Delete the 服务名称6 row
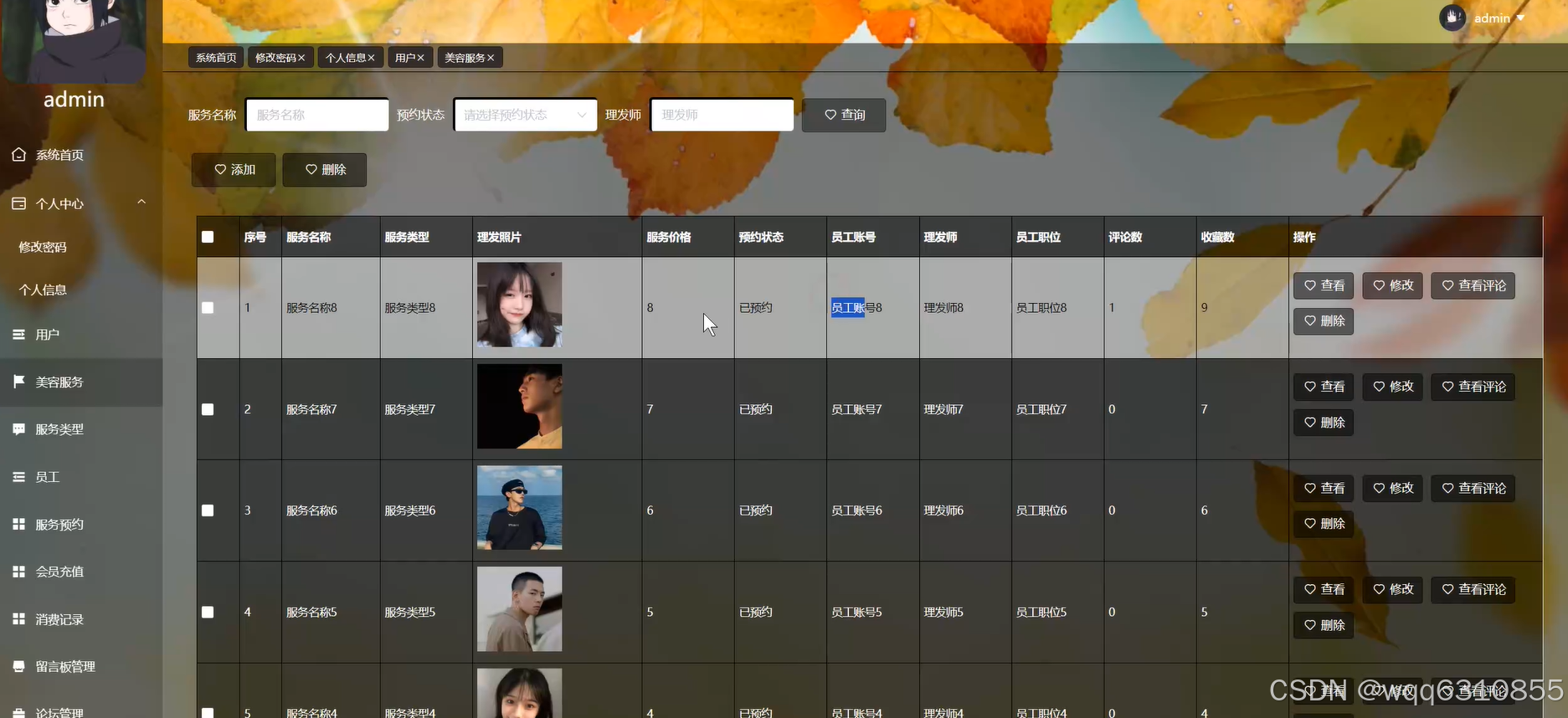Viewport: 1568px width, 718px height. coord(1324,524)
